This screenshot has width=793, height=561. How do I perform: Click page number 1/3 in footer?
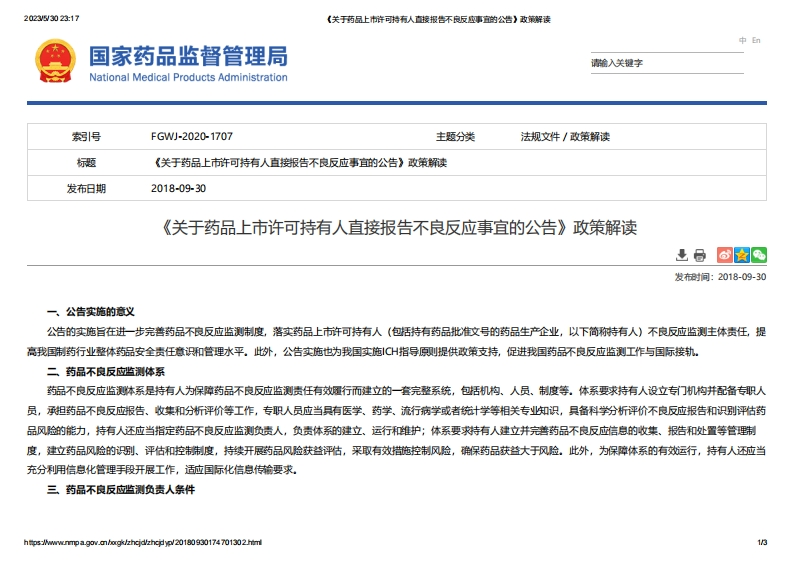762,542
